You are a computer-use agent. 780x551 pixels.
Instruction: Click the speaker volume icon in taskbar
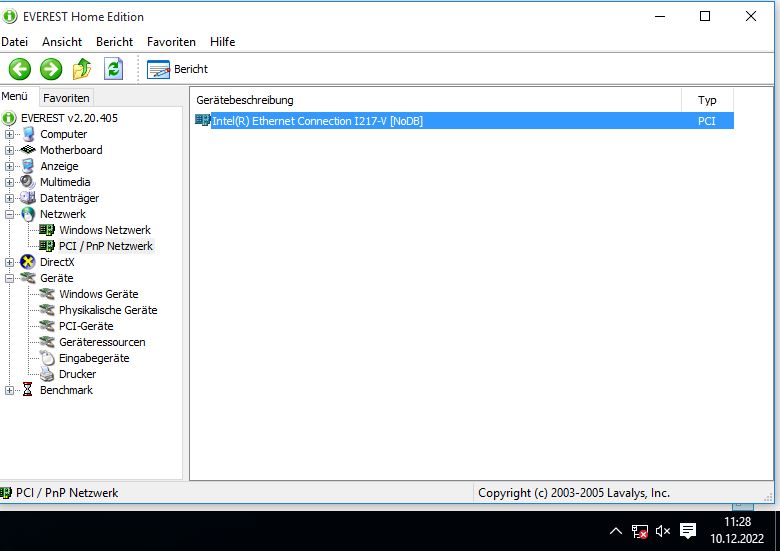tap(662, 531)
